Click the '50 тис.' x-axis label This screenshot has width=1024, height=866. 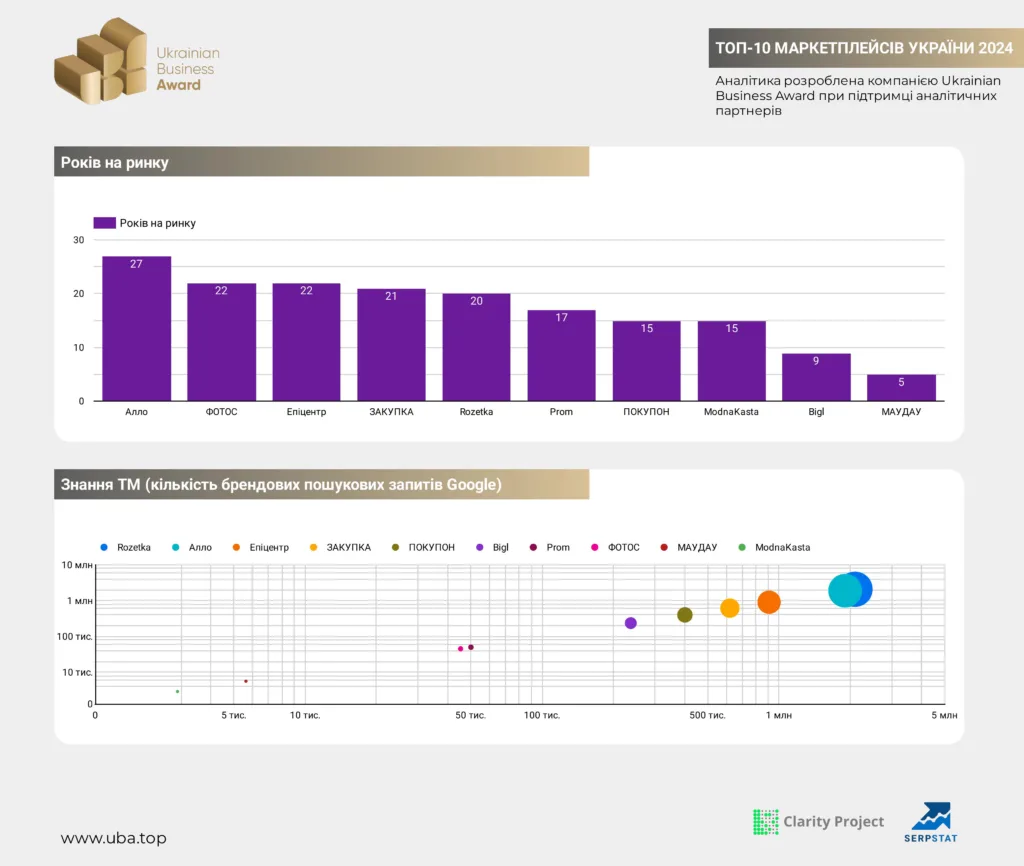point(470,715)
